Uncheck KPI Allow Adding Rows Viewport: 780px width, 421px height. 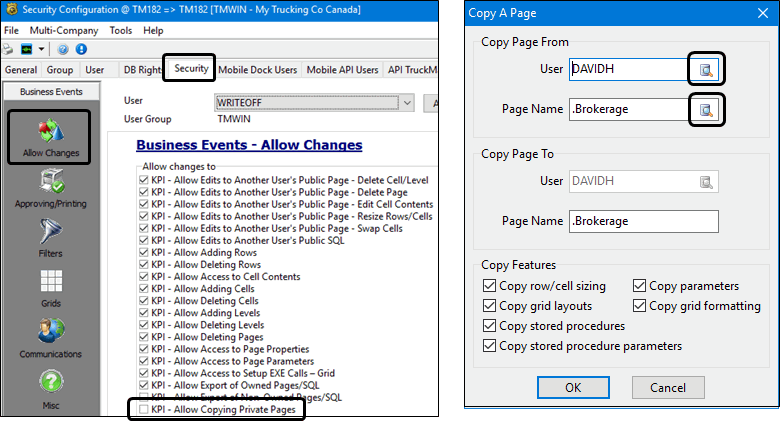pyautogui.click(x=144, y=252)
